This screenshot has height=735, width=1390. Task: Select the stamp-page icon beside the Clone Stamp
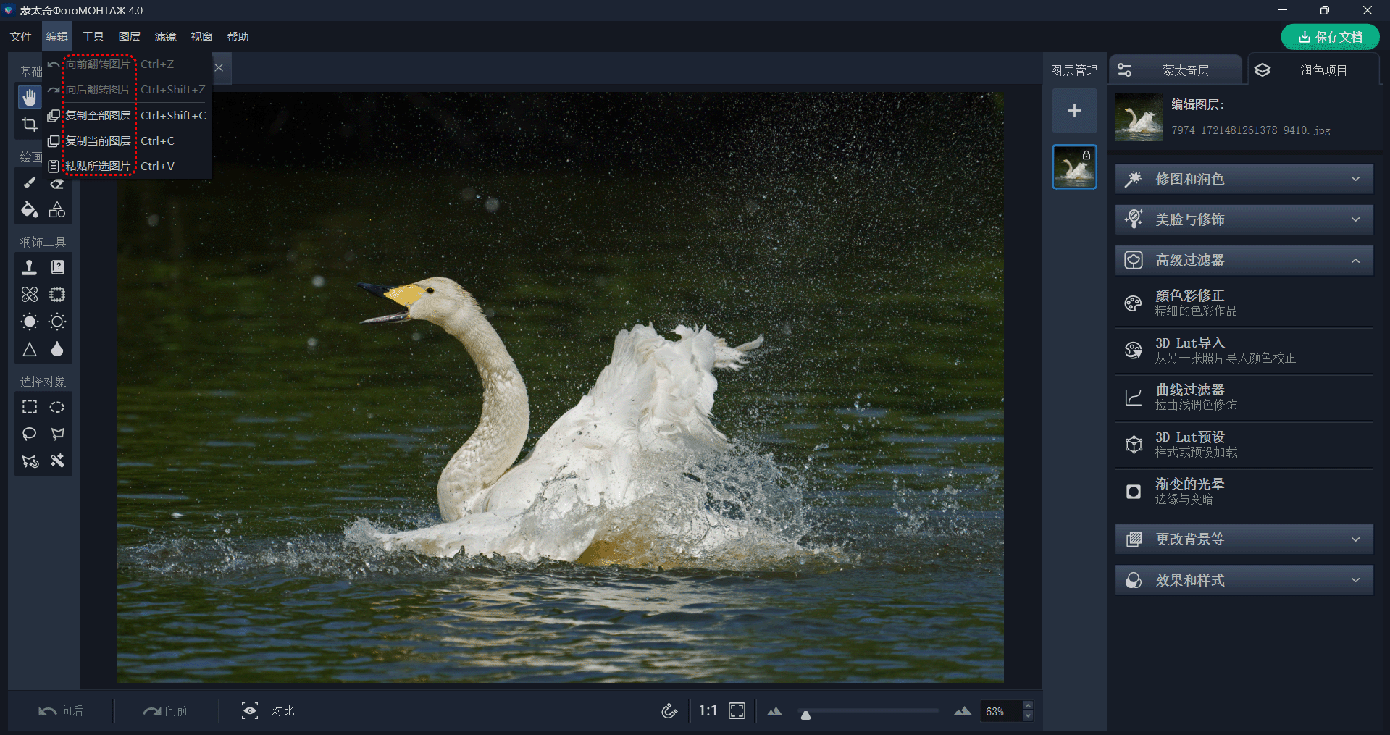tap(58, 267)
